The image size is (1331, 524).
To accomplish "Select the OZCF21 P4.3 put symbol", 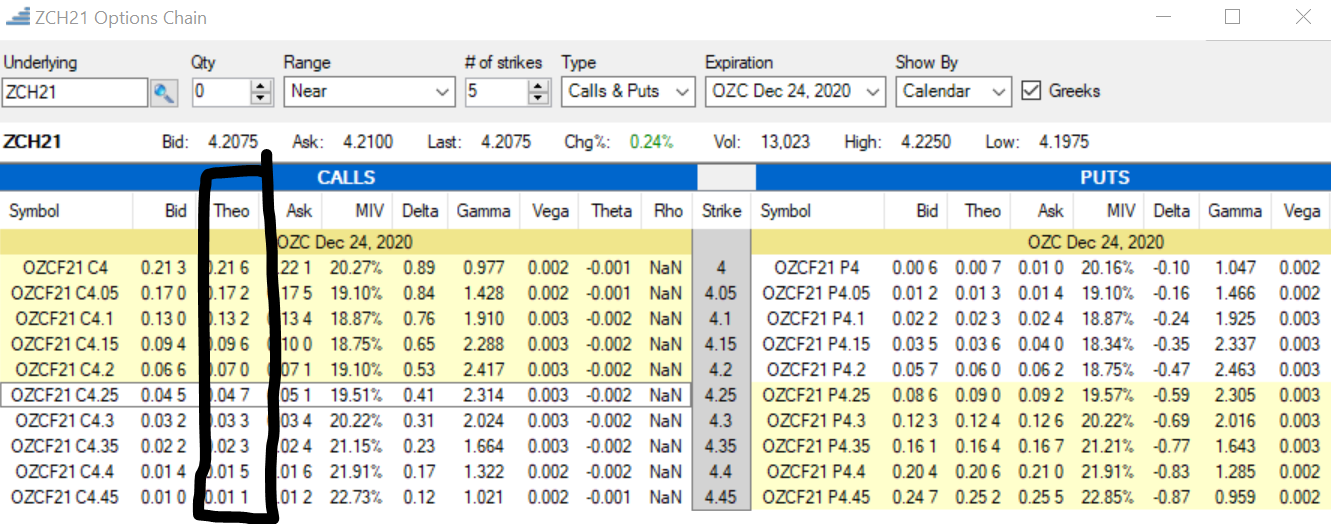I will tap(816, 421).
